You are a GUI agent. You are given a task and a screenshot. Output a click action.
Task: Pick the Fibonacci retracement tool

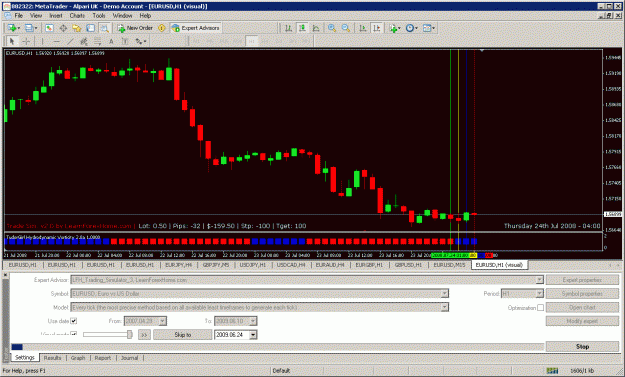tap(97, 41)
